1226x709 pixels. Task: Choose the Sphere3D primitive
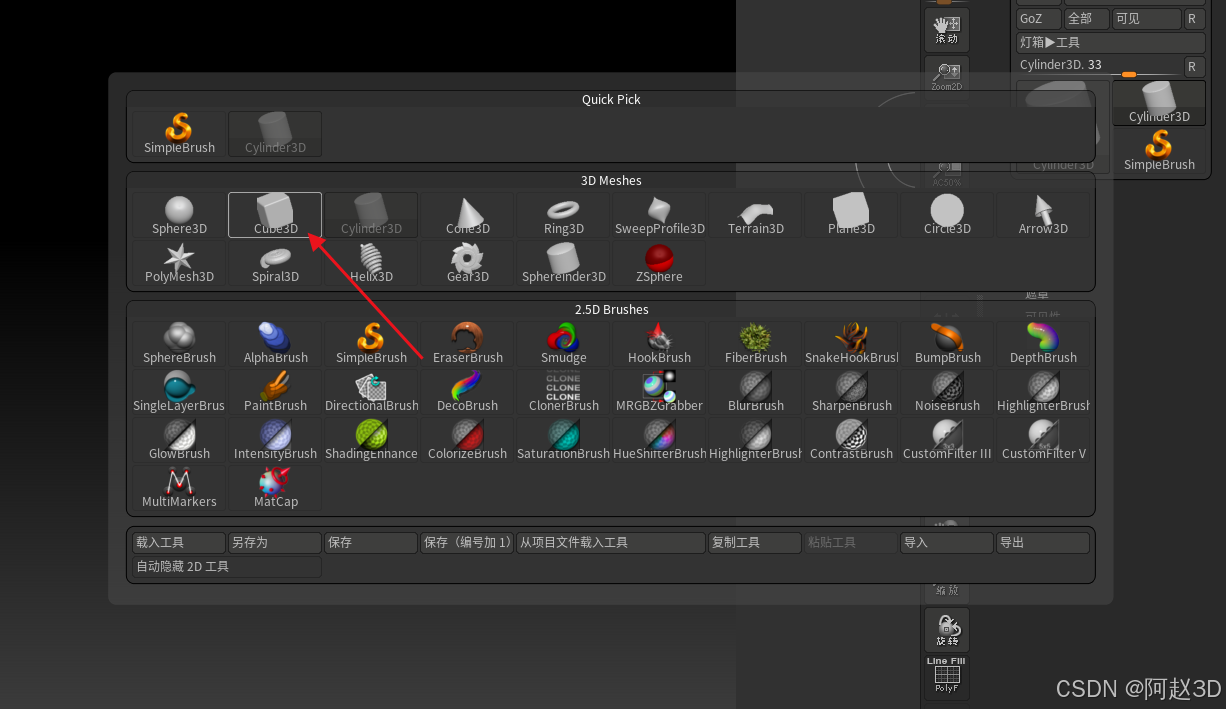(x=179, y=215)
